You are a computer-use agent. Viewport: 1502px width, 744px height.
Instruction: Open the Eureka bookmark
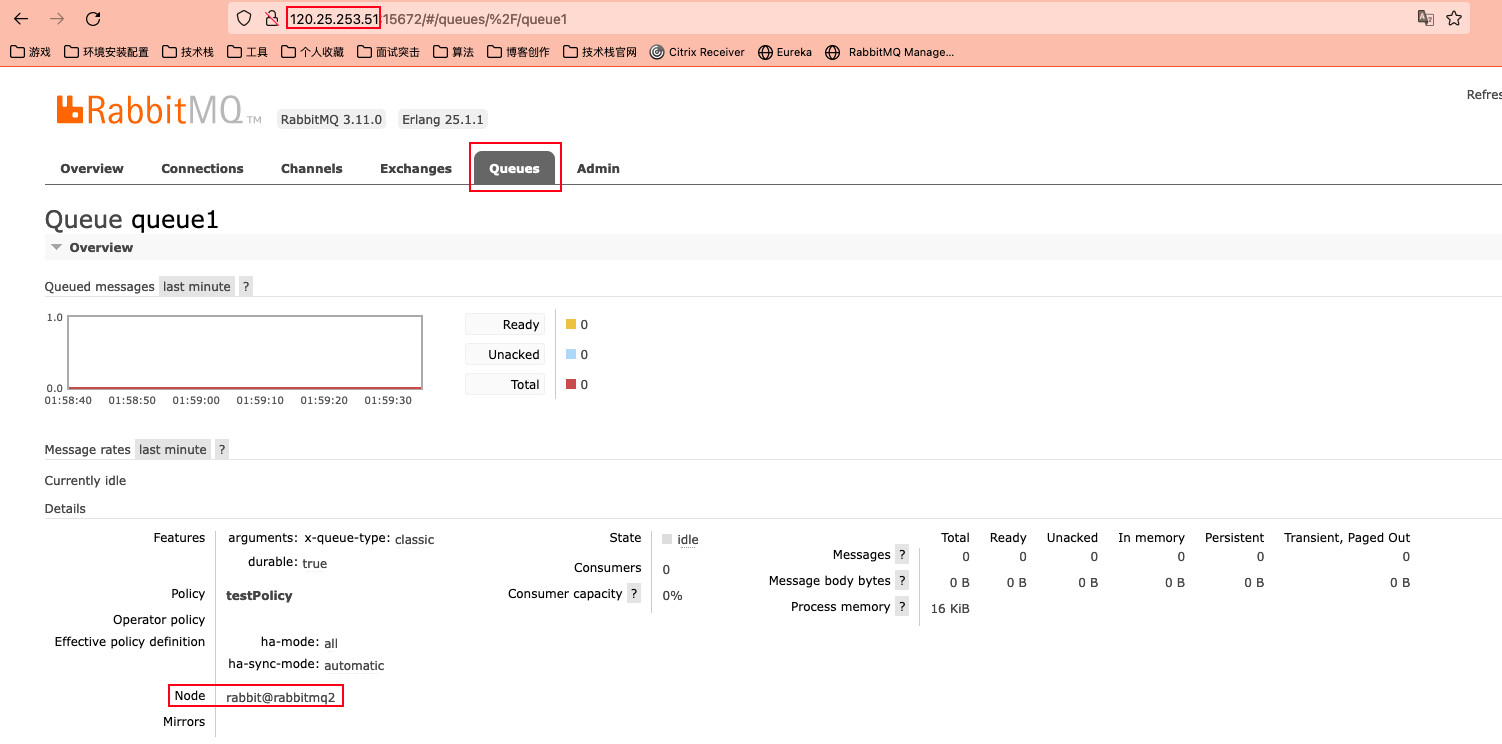tap(785, 52)
